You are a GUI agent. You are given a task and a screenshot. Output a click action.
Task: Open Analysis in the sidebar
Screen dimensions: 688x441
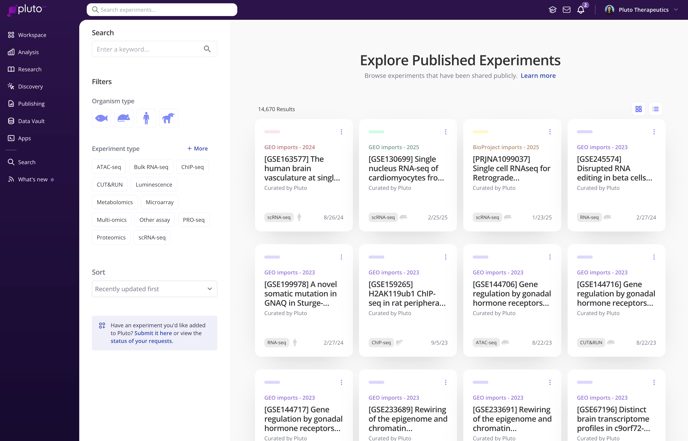coord(23,52)
